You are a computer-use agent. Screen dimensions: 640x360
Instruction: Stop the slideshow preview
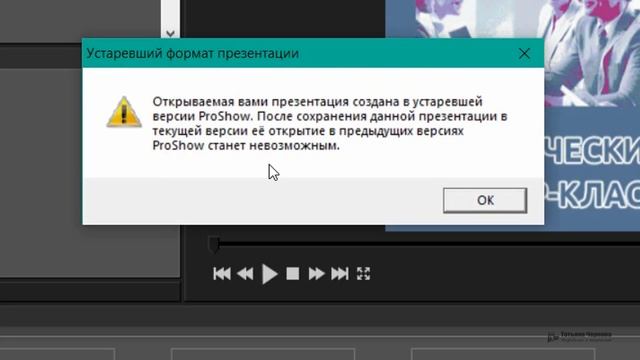[x=293, y=273]
